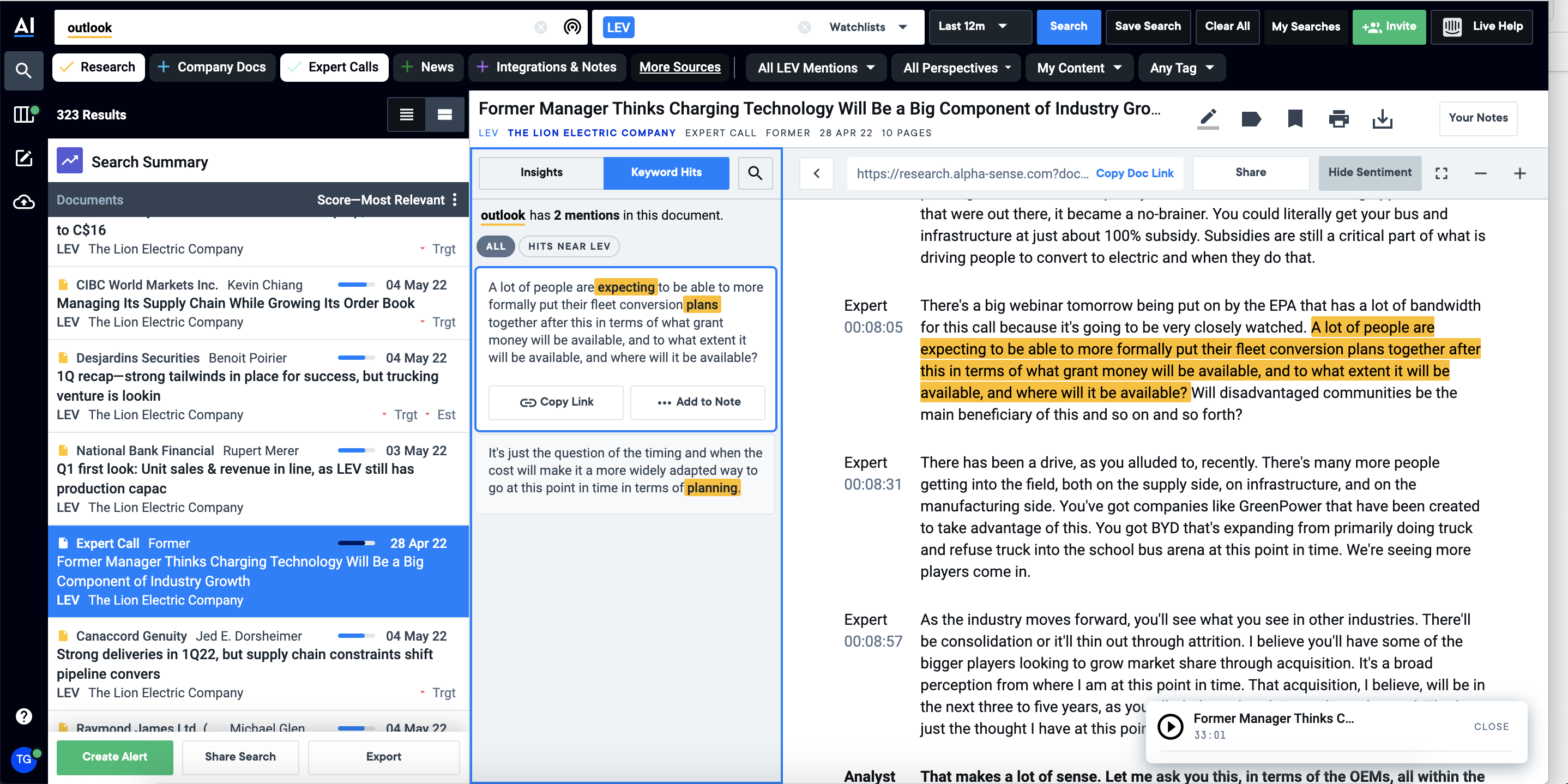Click Save Search button
This screenshot has height=784, width=1568.
pos(1148,27)
